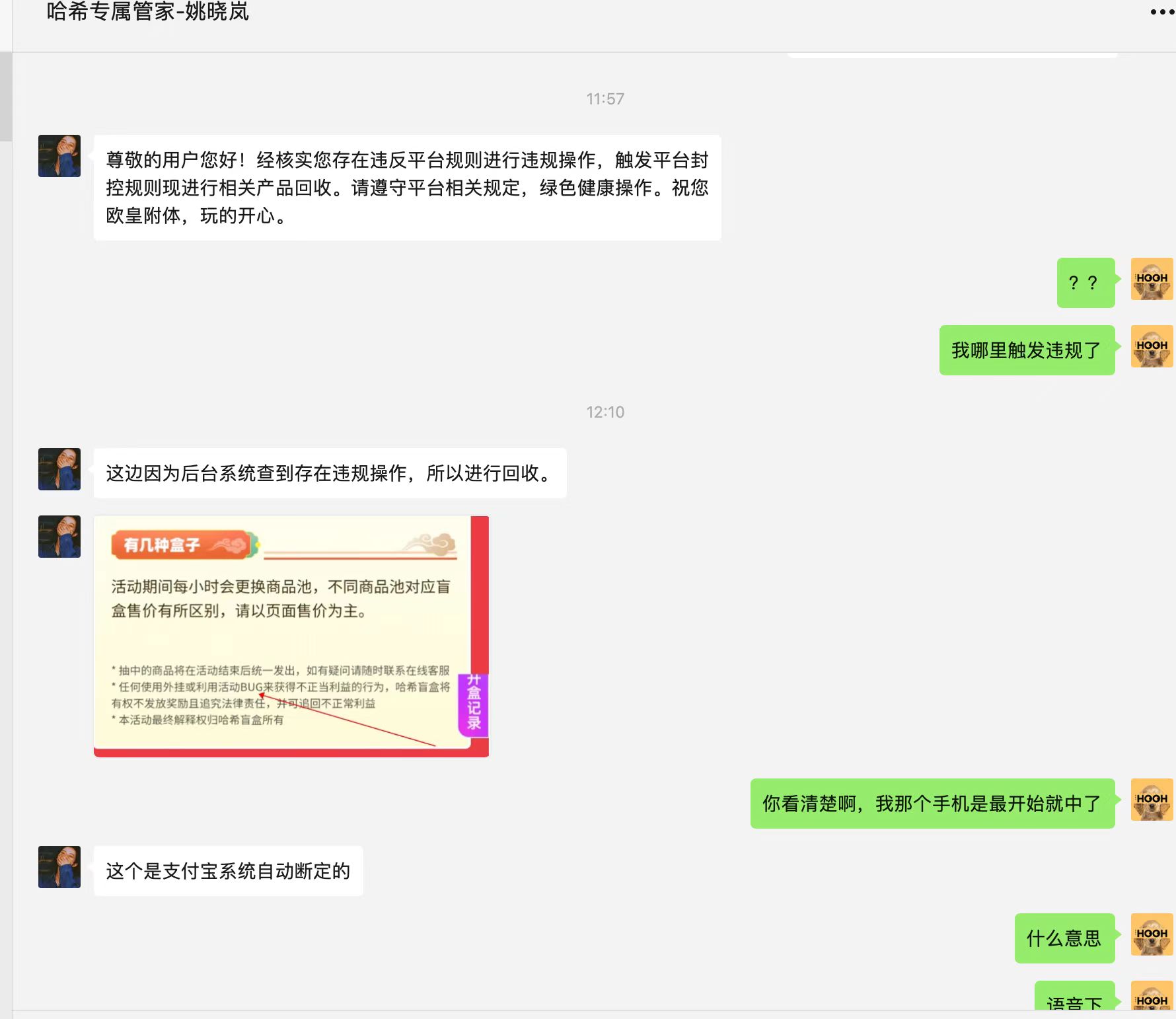Select the 我哪里触发违规了 message bubble
This screenshot has height=1019, width=1176.
[x=1027, y=350]
